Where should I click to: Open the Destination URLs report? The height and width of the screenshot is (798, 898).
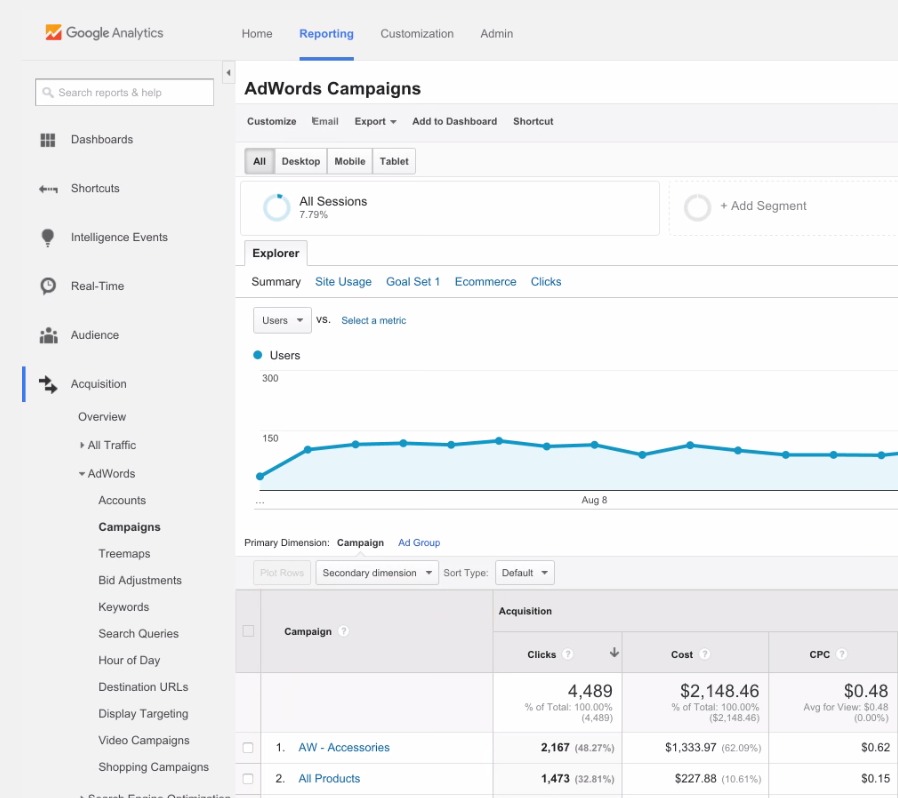point(143,687)
